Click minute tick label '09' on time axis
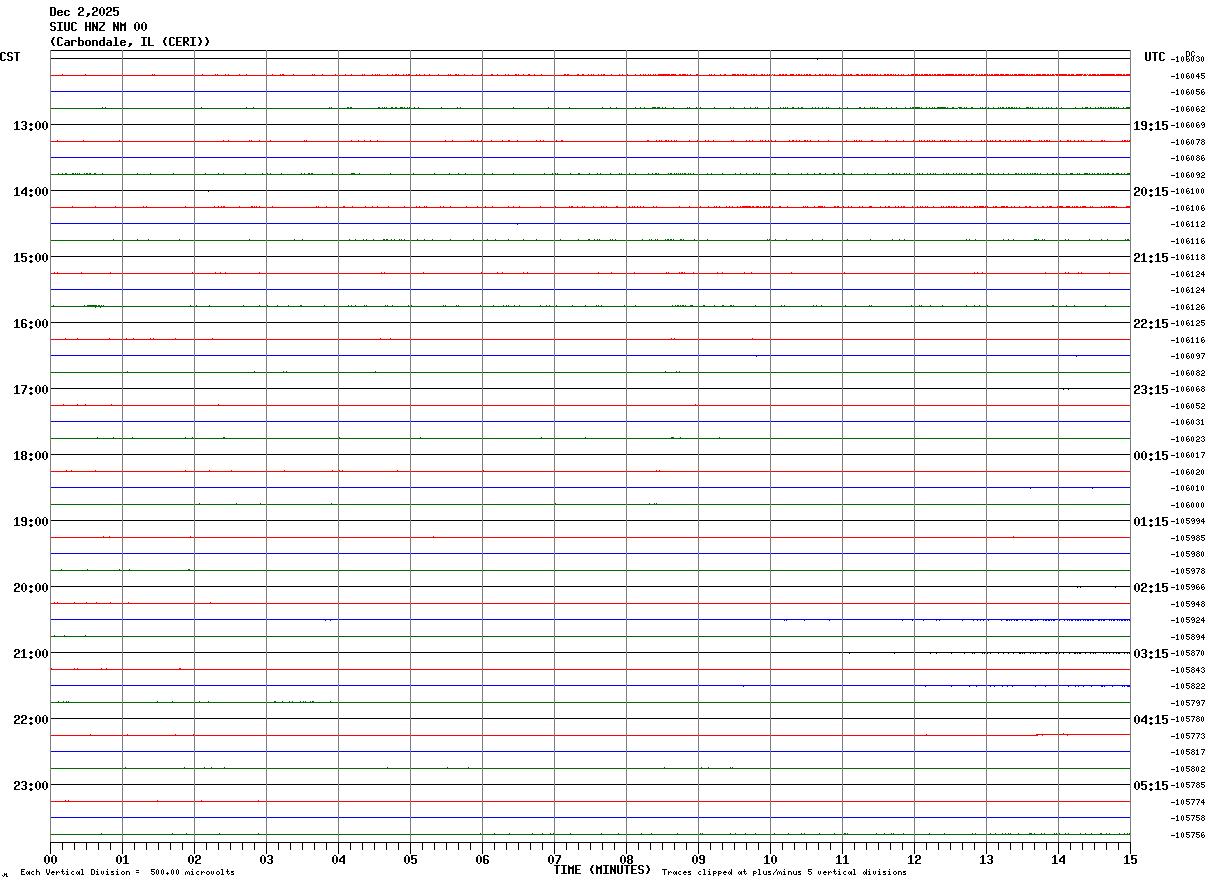The width and height of the screenshot is (1210, 886). [699, 859]
